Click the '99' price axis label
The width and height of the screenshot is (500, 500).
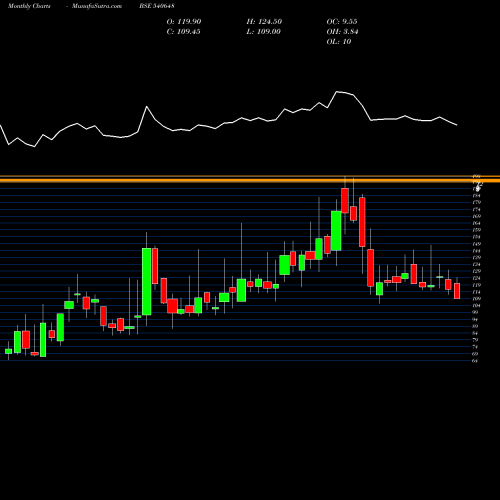(x=475, y=312)
